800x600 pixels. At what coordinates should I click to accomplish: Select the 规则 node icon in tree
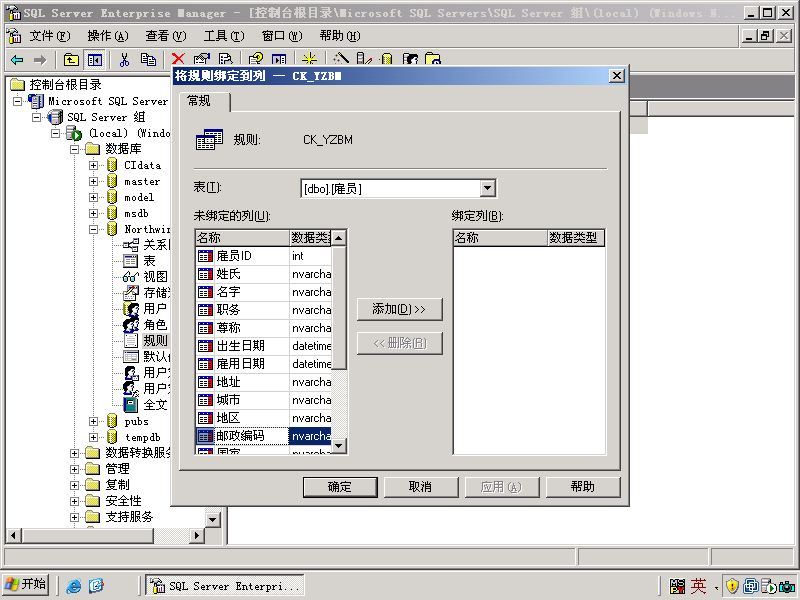[x=131, y=340]
